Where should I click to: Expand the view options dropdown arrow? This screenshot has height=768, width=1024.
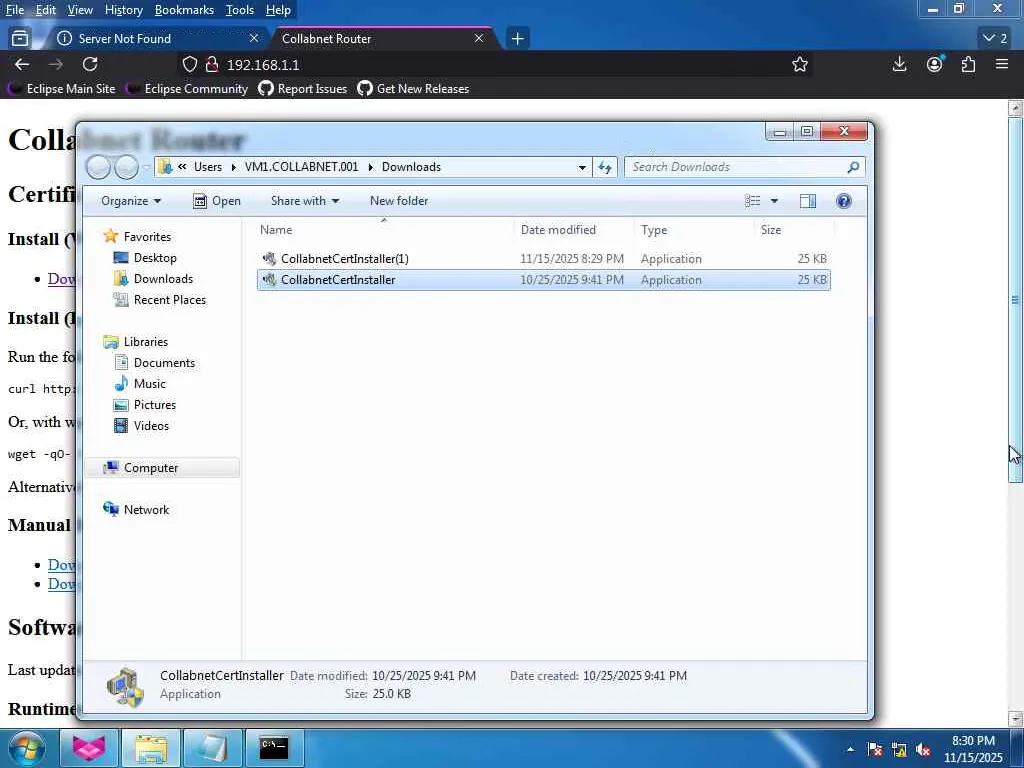(x=775, y=201)
